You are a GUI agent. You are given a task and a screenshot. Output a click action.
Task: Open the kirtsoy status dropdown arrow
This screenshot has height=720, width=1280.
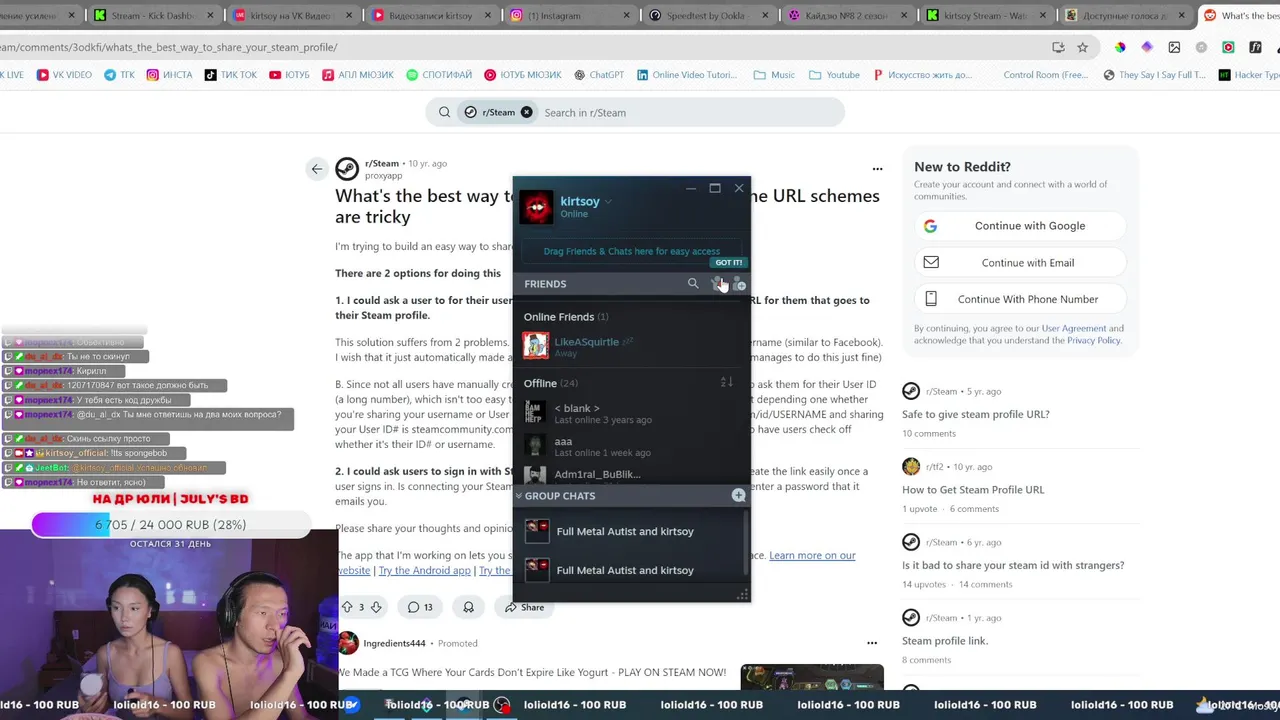tap(608, 201)
